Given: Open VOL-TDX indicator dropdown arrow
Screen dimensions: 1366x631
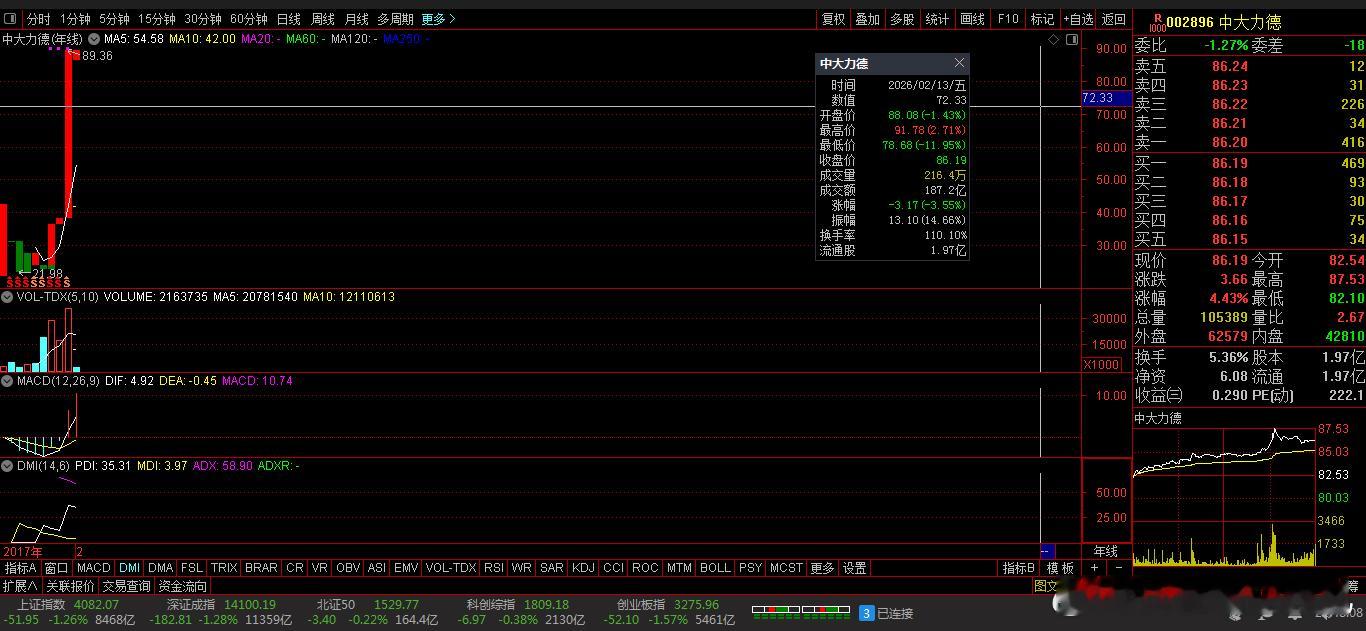Looking at the screenshot, I should 7,297.
